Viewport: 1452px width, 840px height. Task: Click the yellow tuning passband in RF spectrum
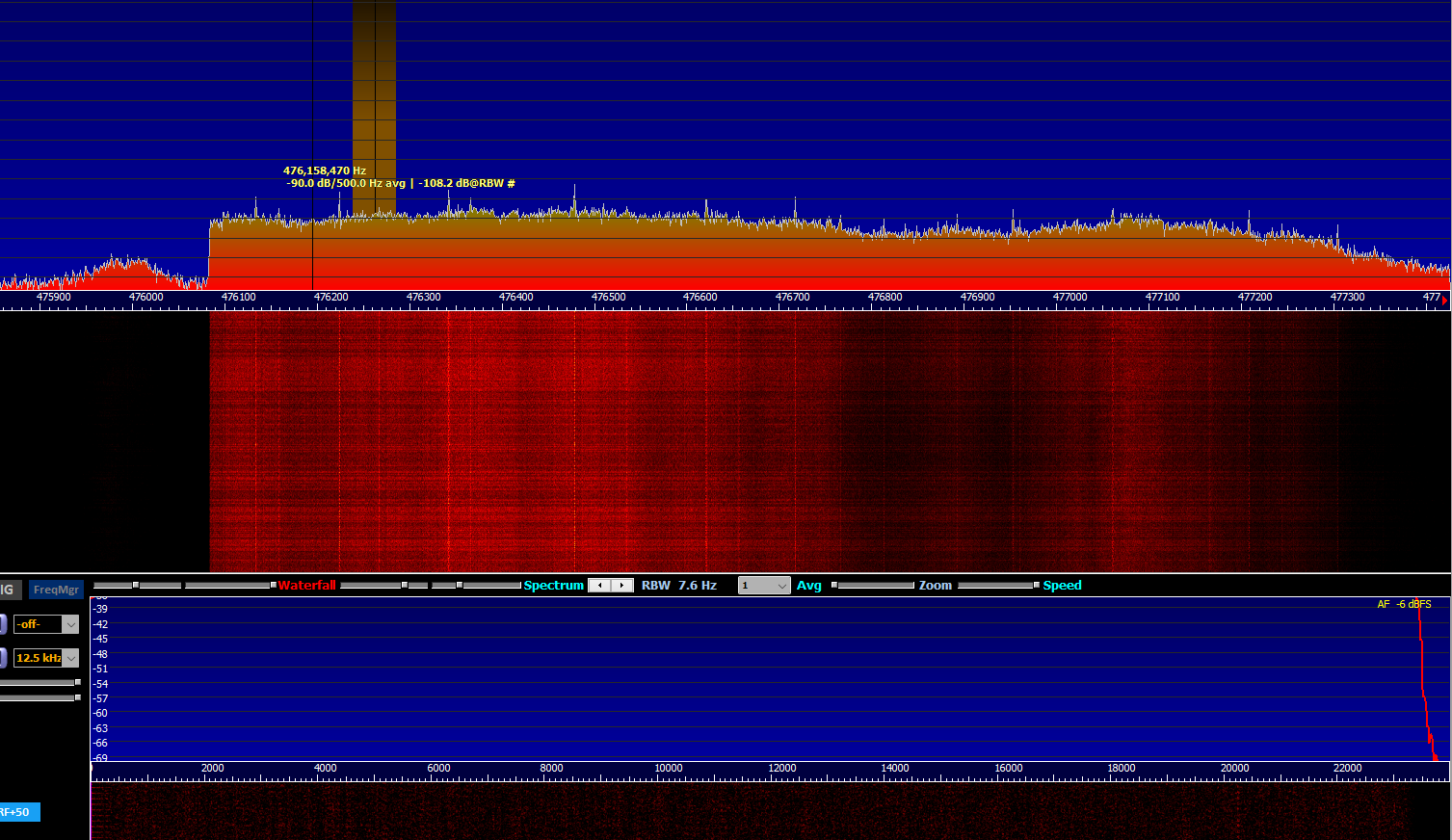pyautogui.click(x=374, y=106)
